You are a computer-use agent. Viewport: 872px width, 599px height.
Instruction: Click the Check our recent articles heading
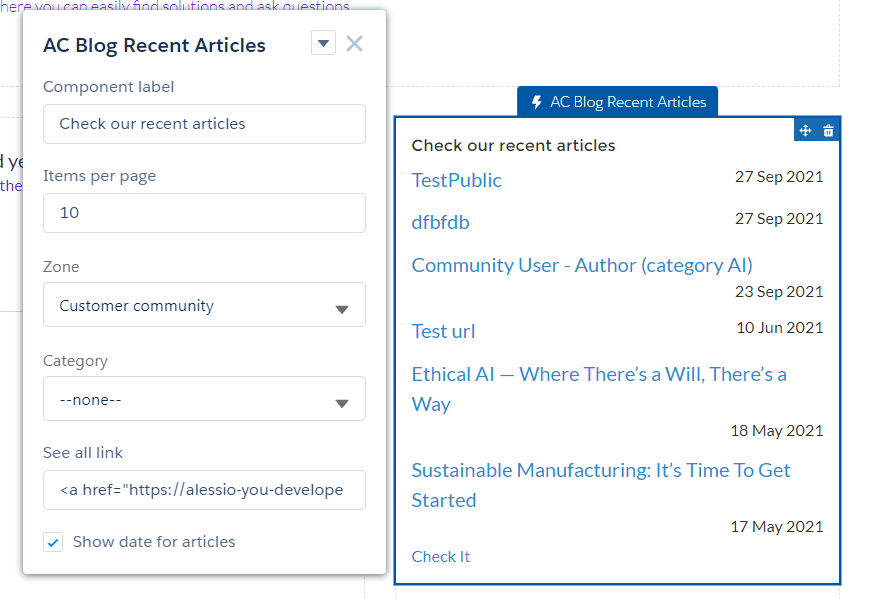point(513,146)
